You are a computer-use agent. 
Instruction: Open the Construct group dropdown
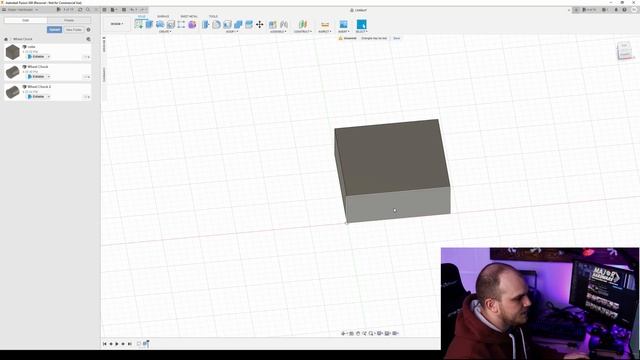pyautogui.click(x=302, y=31)
